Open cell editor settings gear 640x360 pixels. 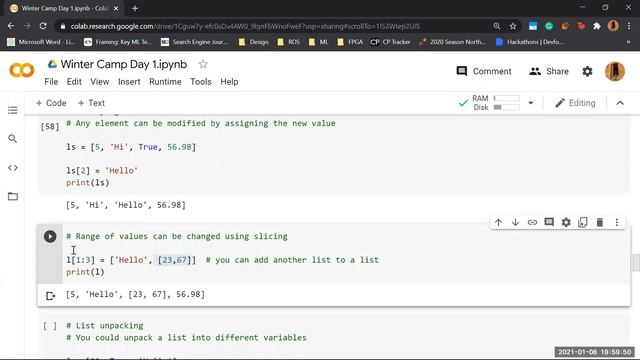[566, 222]
